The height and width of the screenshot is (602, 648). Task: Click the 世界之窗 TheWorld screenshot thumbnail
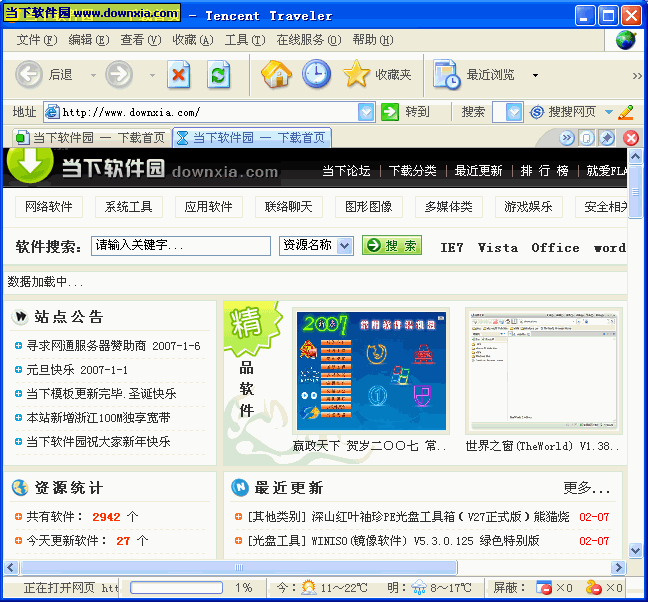click(543, 370)
